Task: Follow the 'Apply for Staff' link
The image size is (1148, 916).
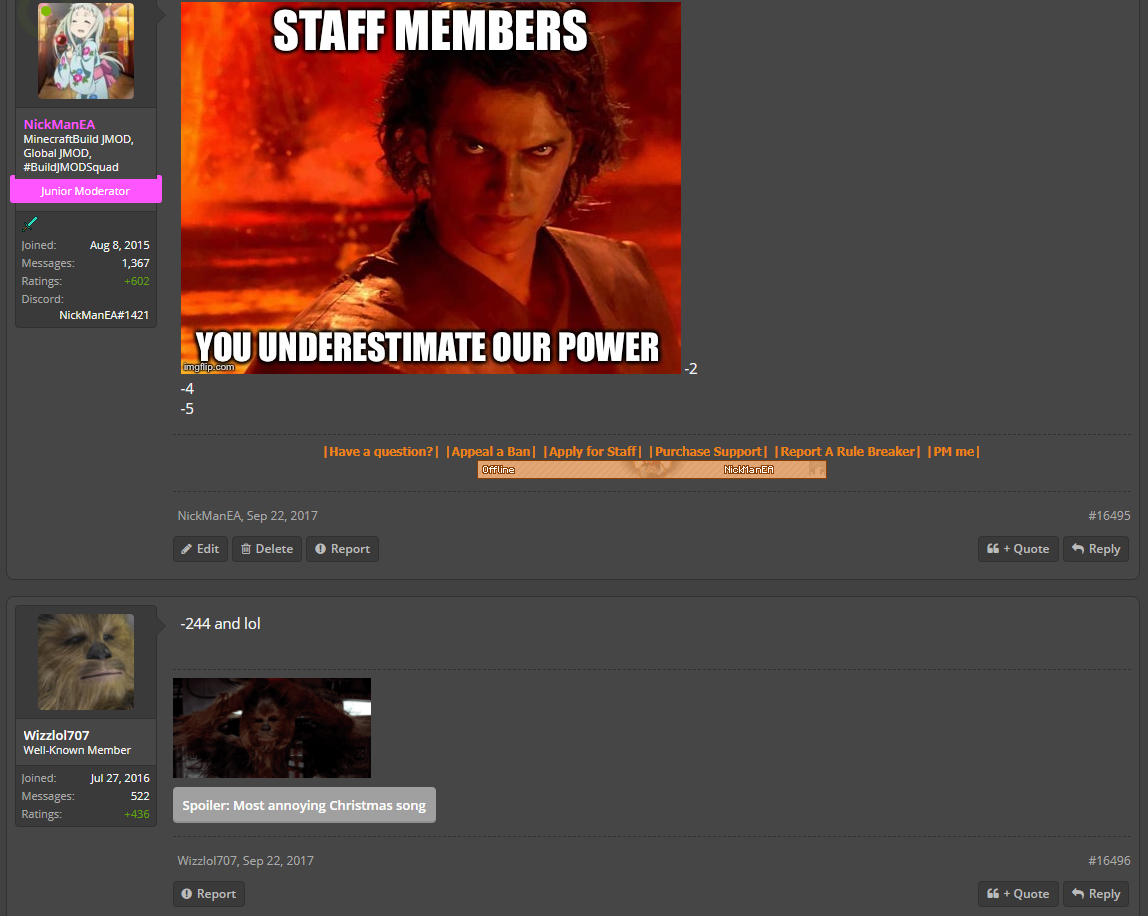Action: pos(592,452)
